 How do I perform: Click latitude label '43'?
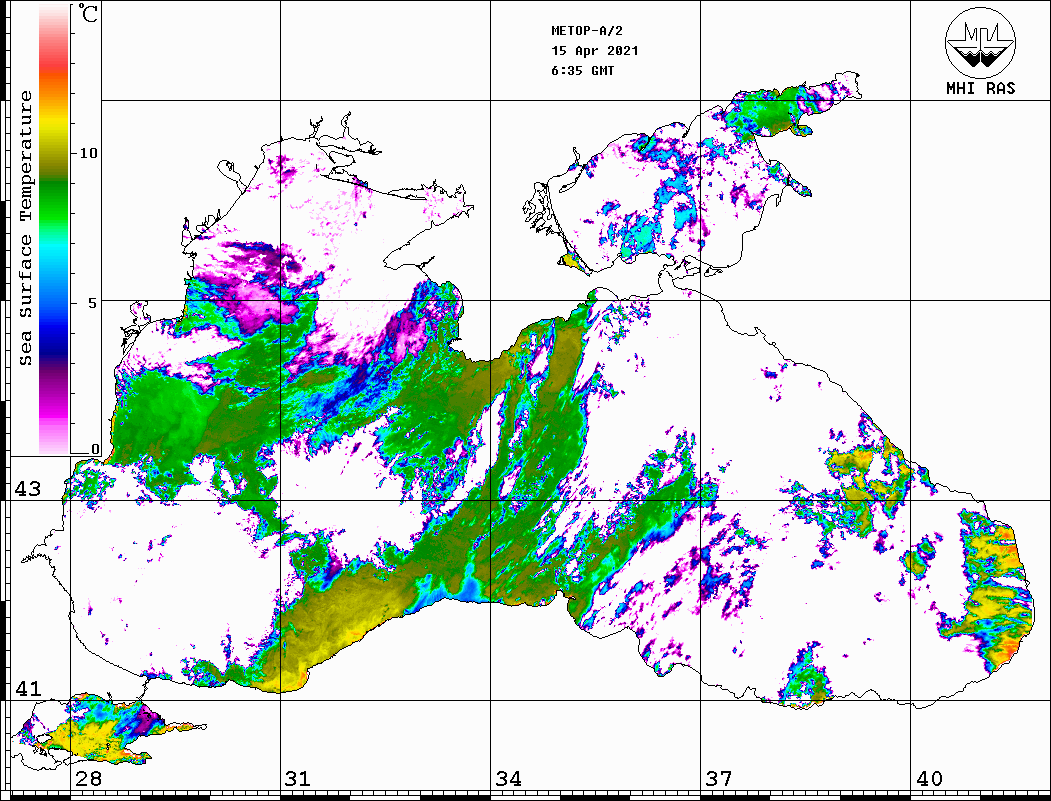28,489
